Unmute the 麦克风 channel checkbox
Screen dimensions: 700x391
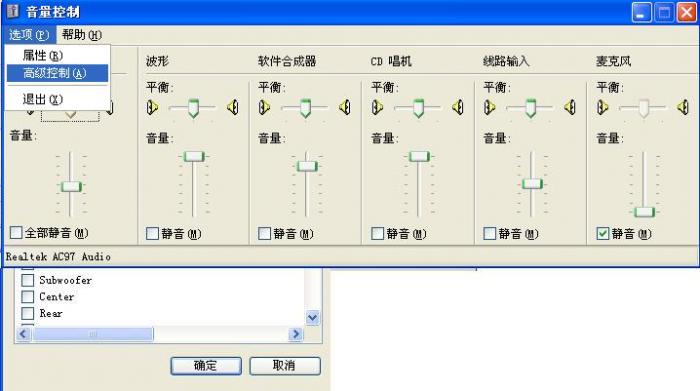click(603, 233)
